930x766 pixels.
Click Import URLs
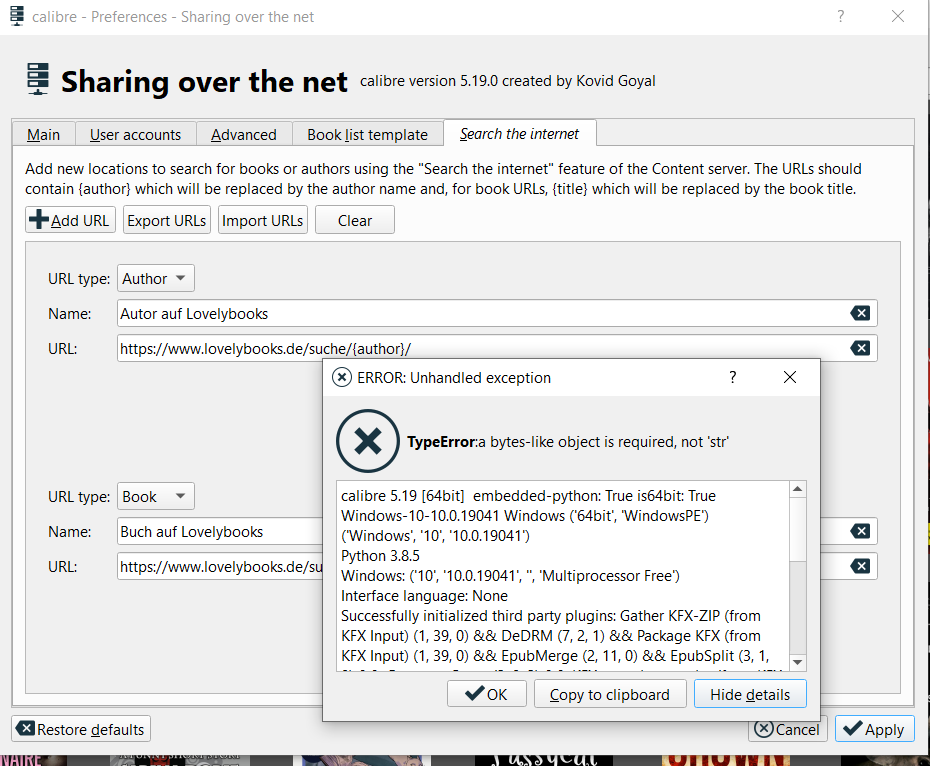tap(263, 220)
